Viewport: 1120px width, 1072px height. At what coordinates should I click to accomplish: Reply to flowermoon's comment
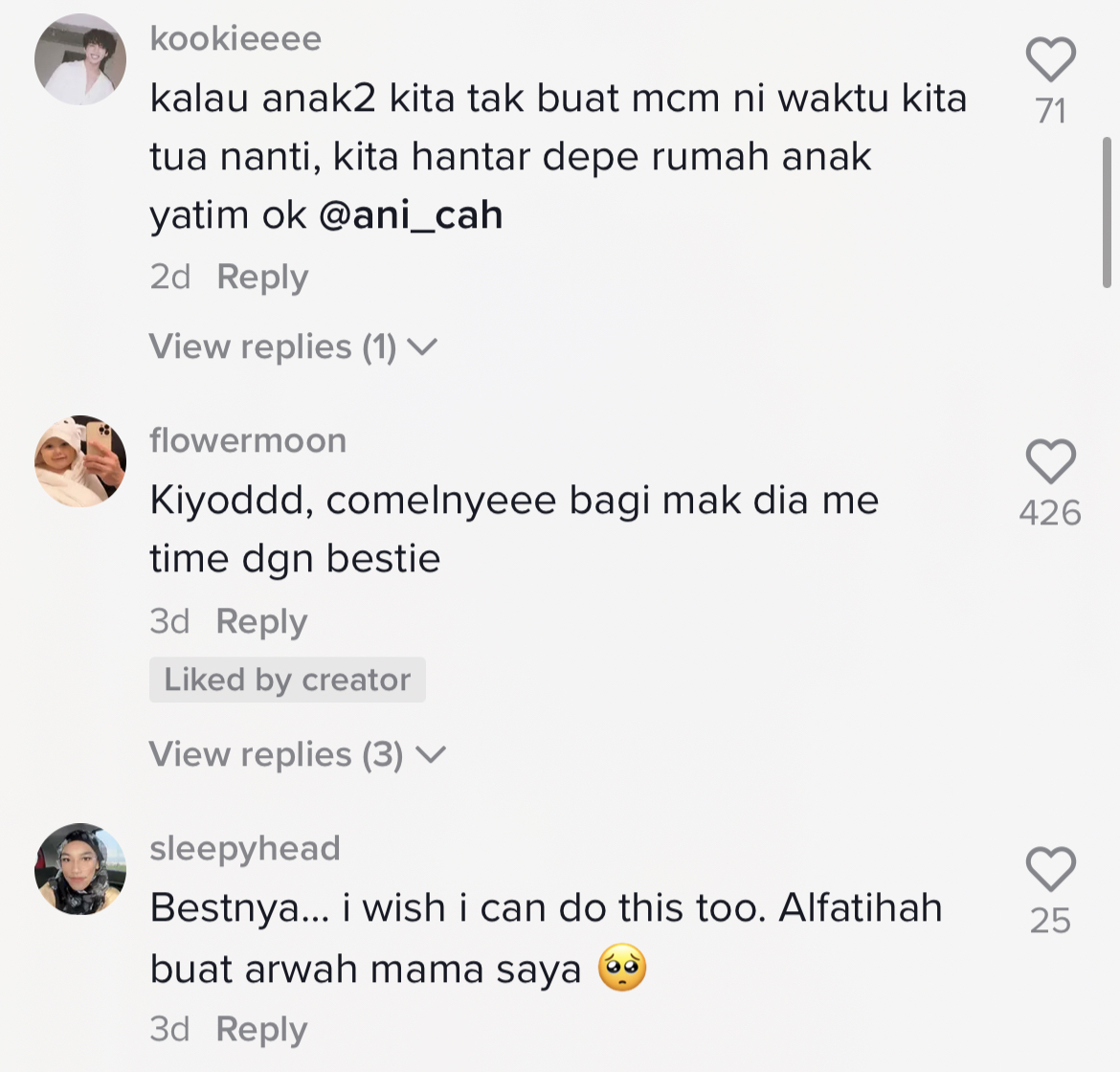pos(261,621)
